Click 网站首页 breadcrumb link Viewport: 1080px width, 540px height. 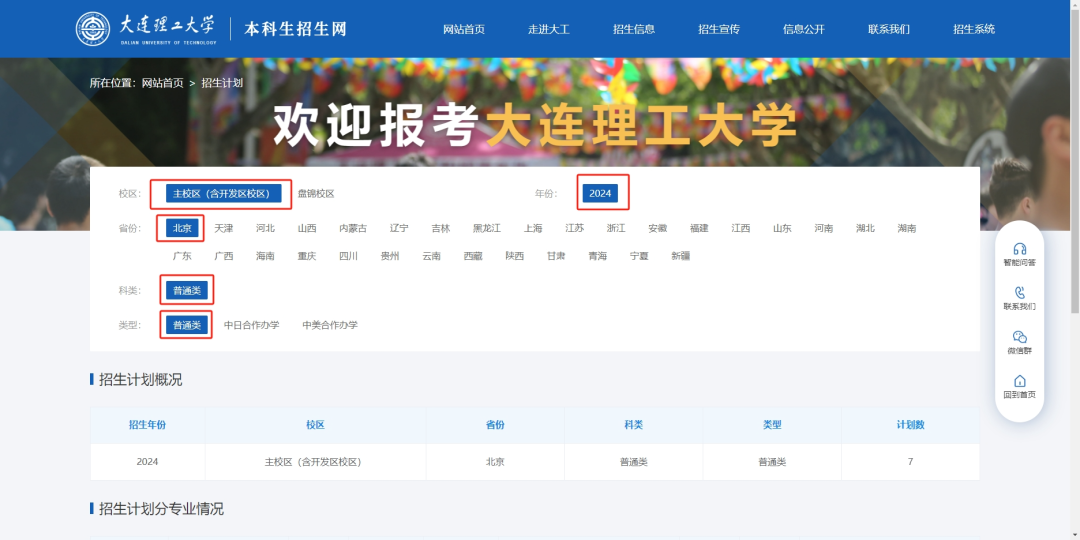(163, 83)
